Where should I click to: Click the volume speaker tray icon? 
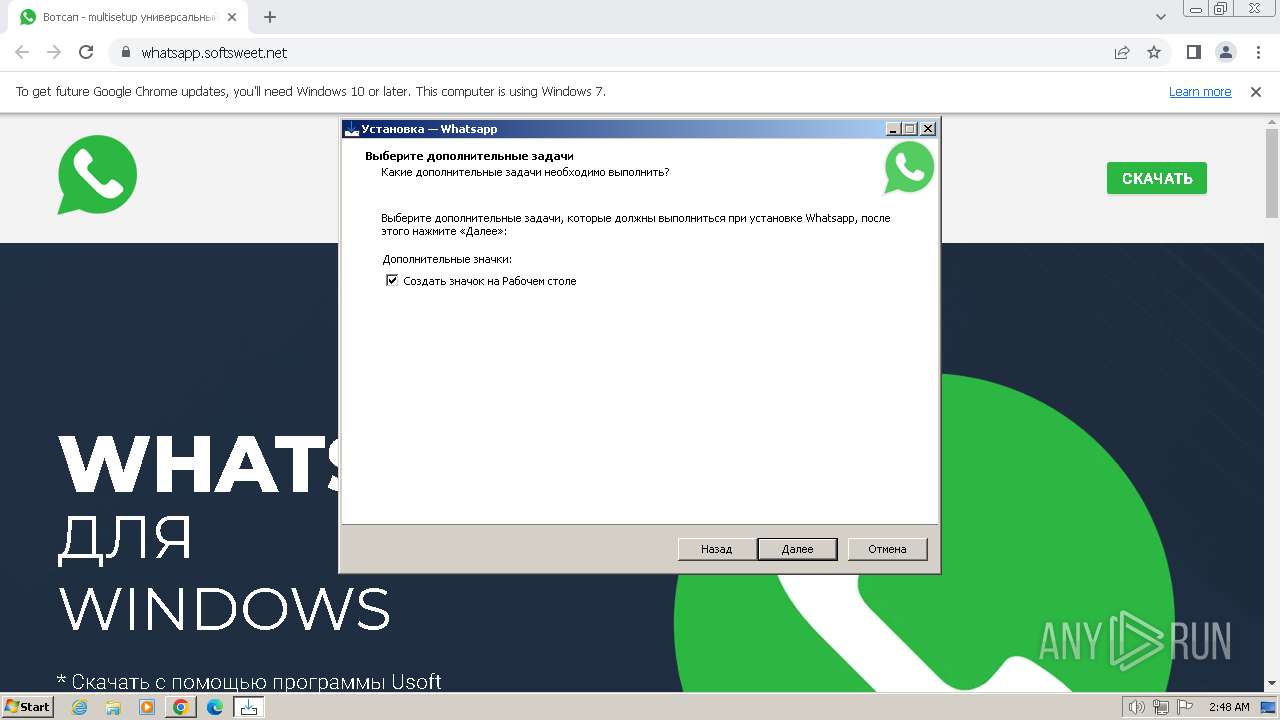pyautogui.click(x=1136, y=707)
